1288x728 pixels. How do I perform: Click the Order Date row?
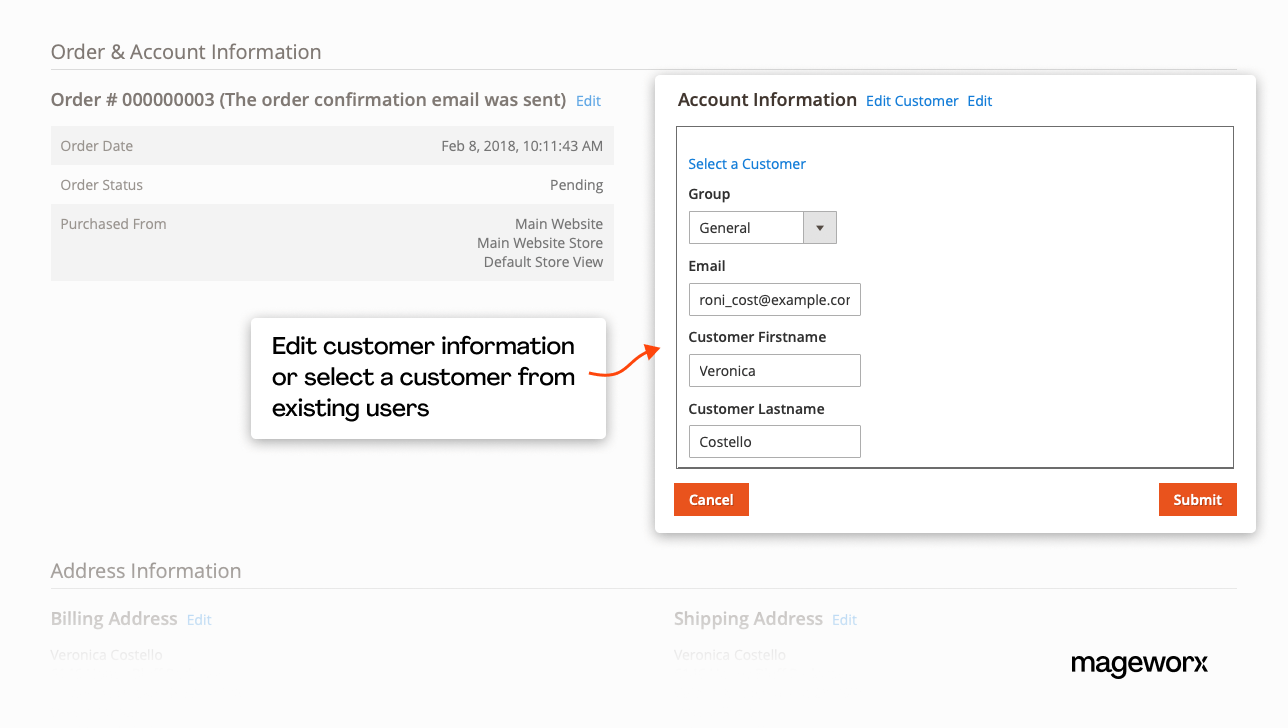(x=330, y=145)
